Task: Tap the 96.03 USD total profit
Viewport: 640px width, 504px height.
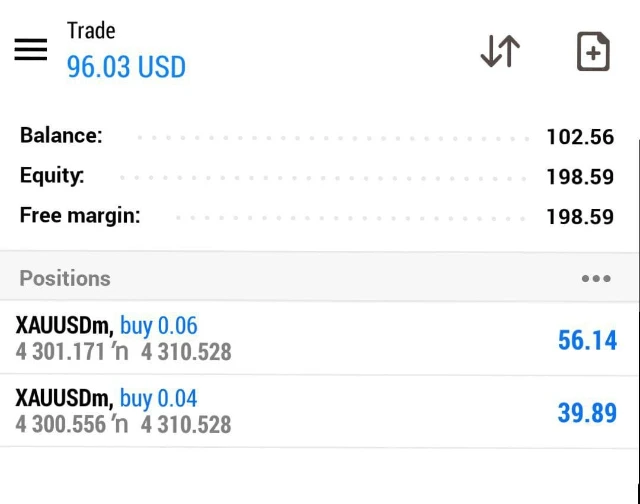Action: coord(126,67)
